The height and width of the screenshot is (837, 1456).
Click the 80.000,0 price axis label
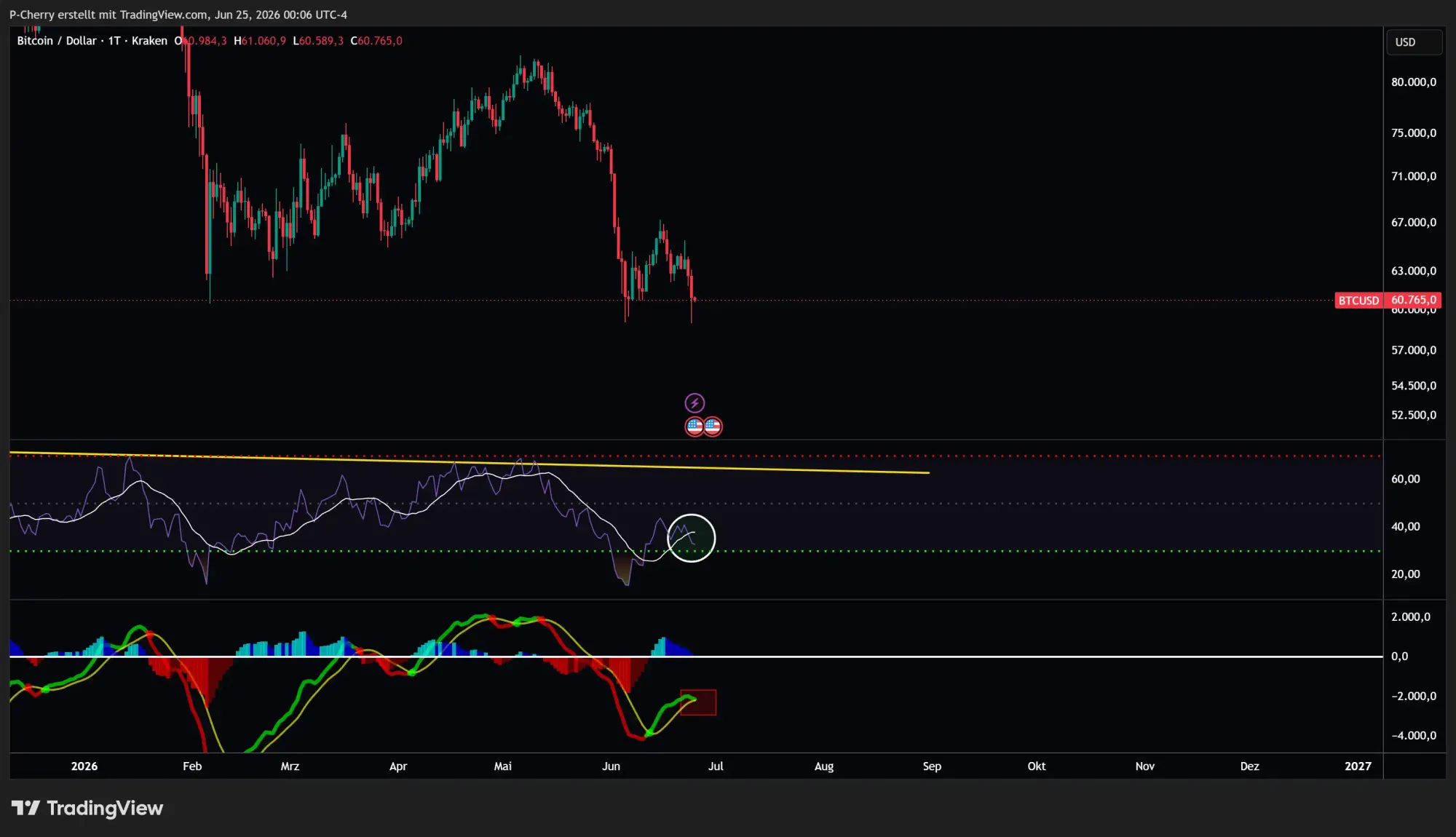click(x=1414, y=82)
